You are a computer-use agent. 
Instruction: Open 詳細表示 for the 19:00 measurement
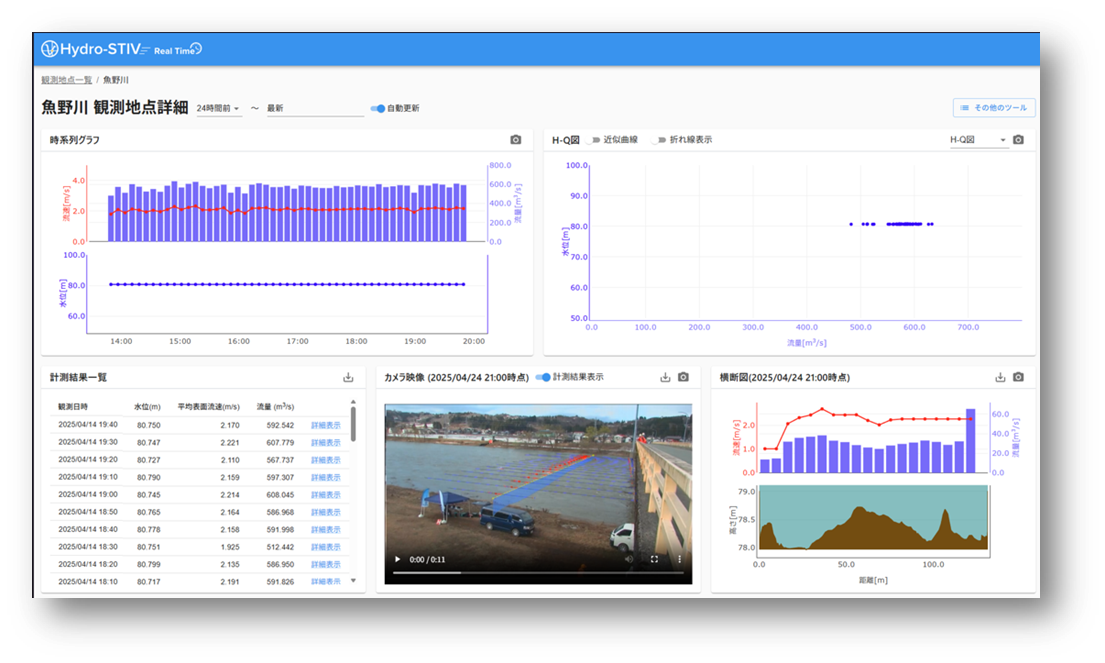pyautogui.click(x=326, y=495)
